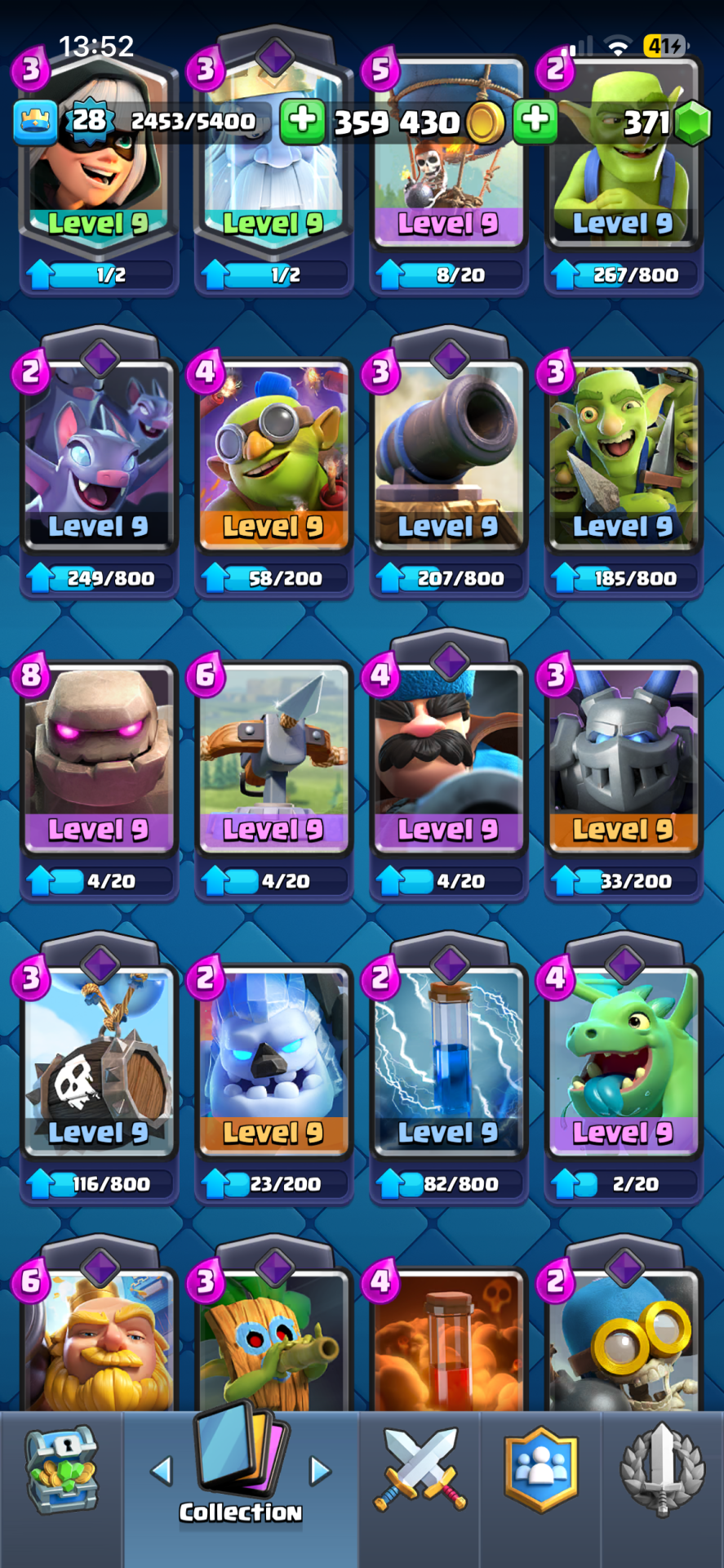The image size is (724, 1568).
Task: Select the Cannon card
Action: point(448,456)
